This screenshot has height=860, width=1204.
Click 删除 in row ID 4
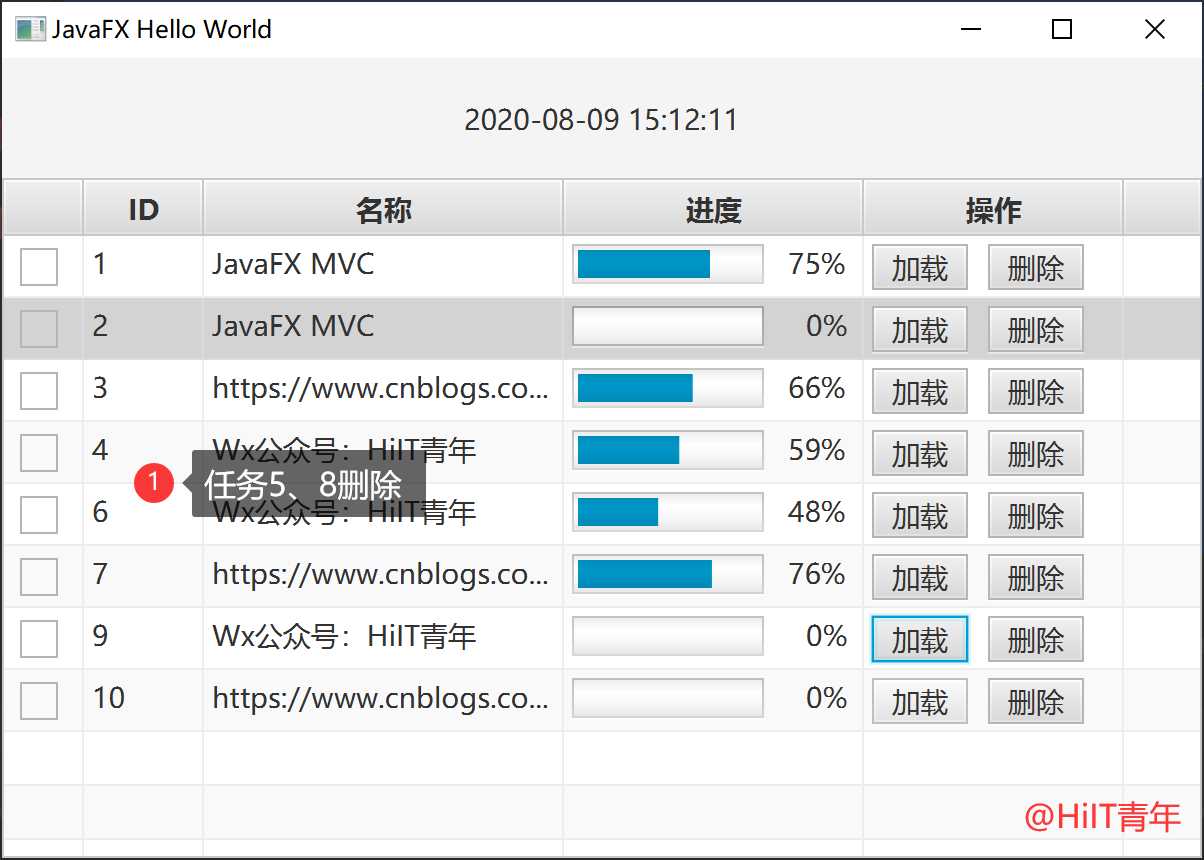[1036, 453]
